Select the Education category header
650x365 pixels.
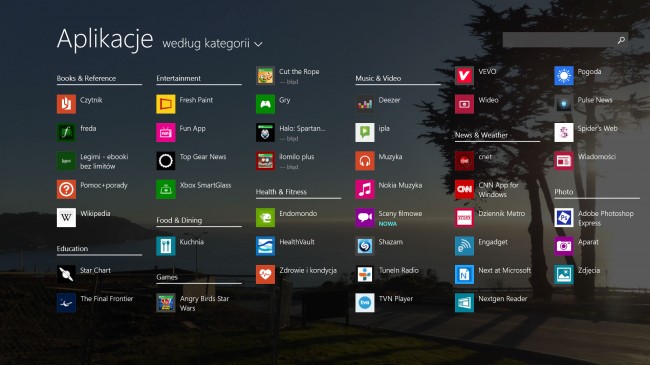point(72,248)
